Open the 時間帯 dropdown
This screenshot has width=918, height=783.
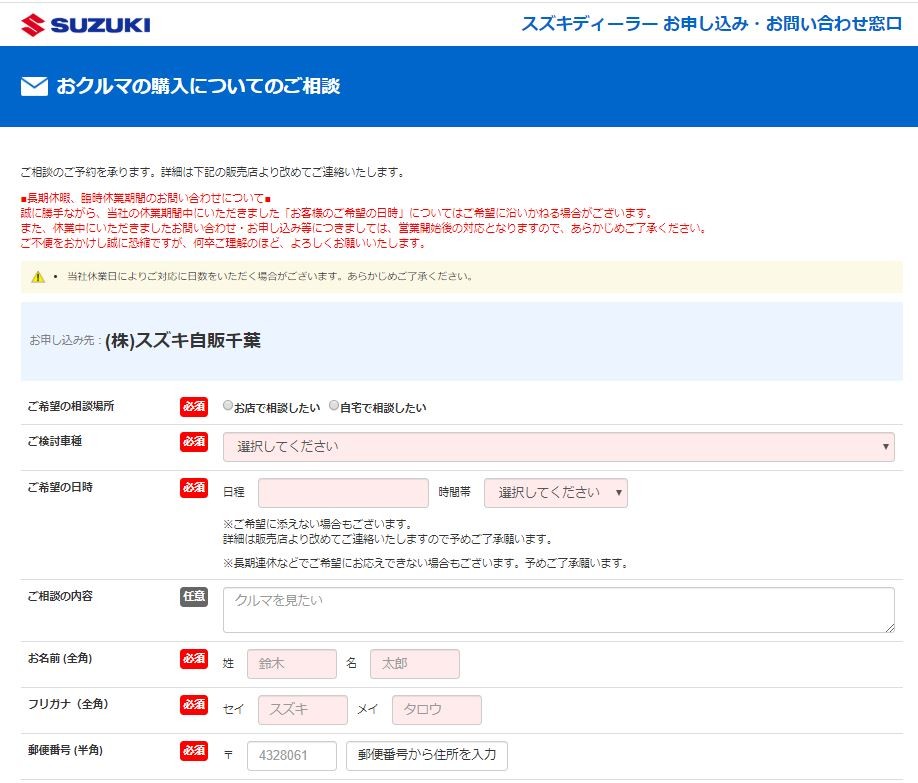pyautogui.click(x=556, y=493)
